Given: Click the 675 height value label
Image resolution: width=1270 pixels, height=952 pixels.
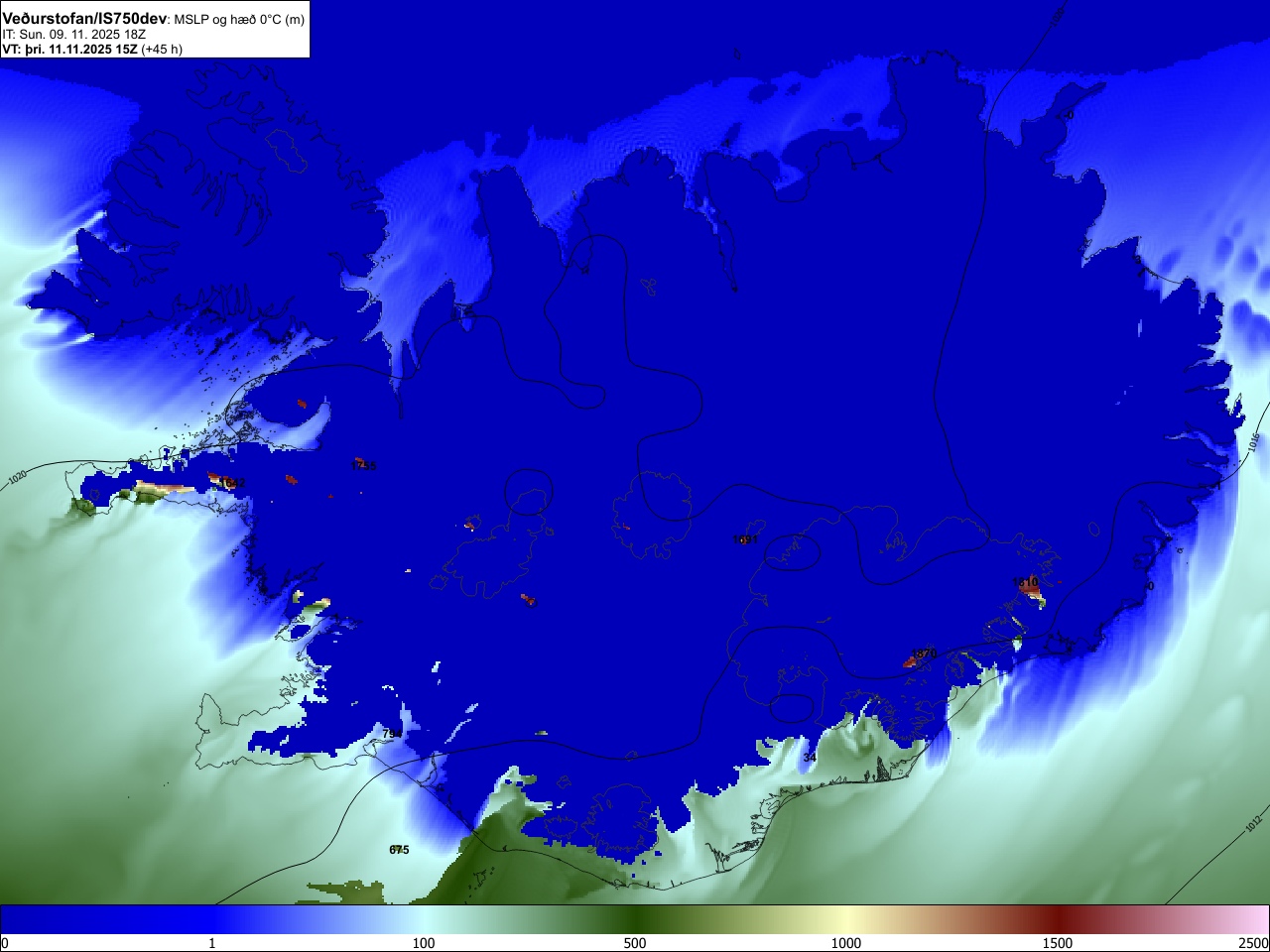Looking at the screenshot, I should tap(399, 850).
